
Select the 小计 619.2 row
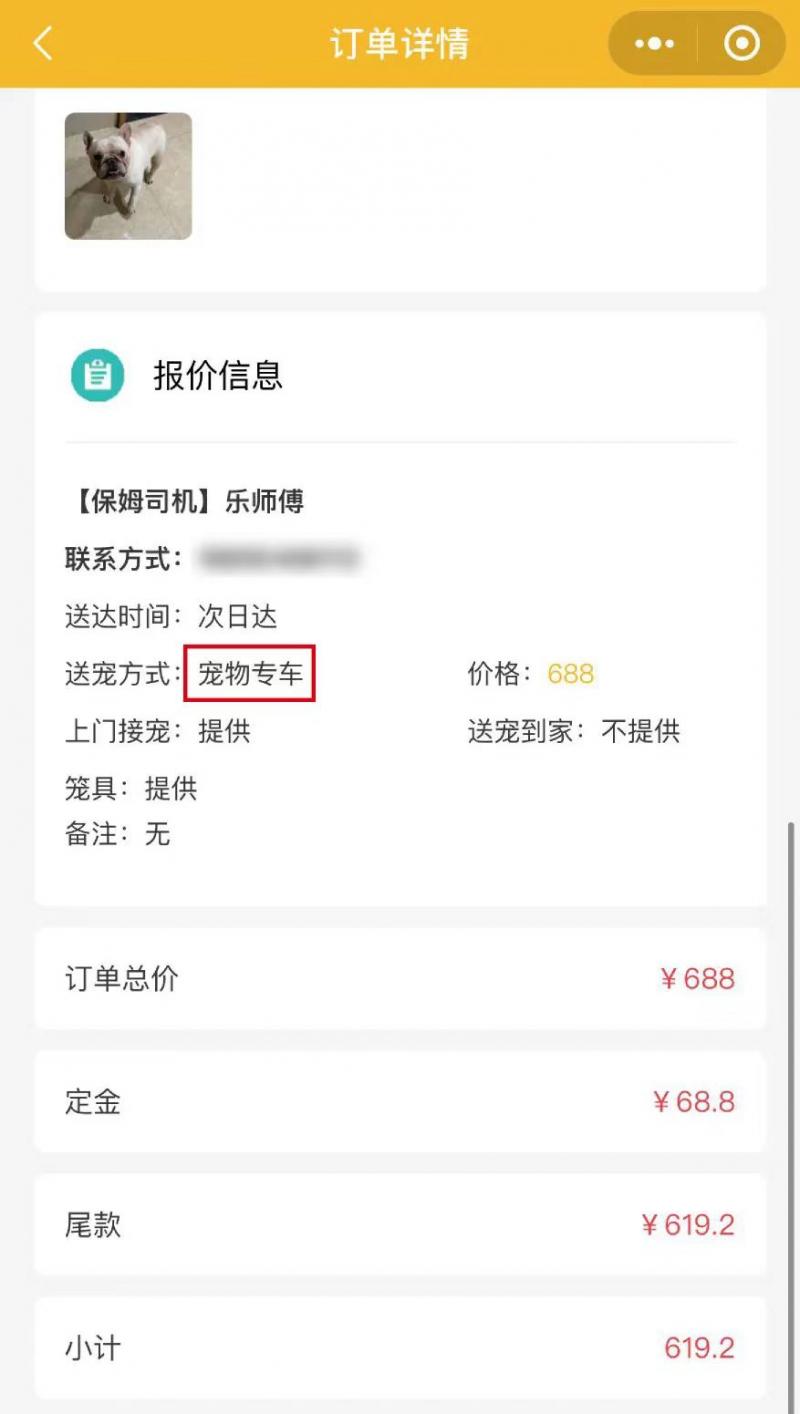point(400,1348)
